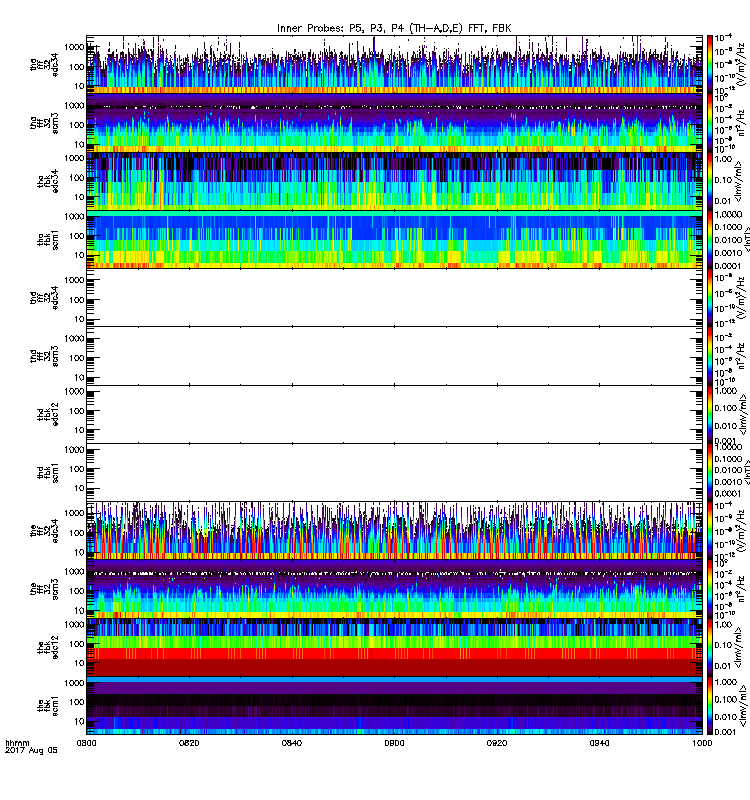Click the 0920 time axis label

(497, 743)
